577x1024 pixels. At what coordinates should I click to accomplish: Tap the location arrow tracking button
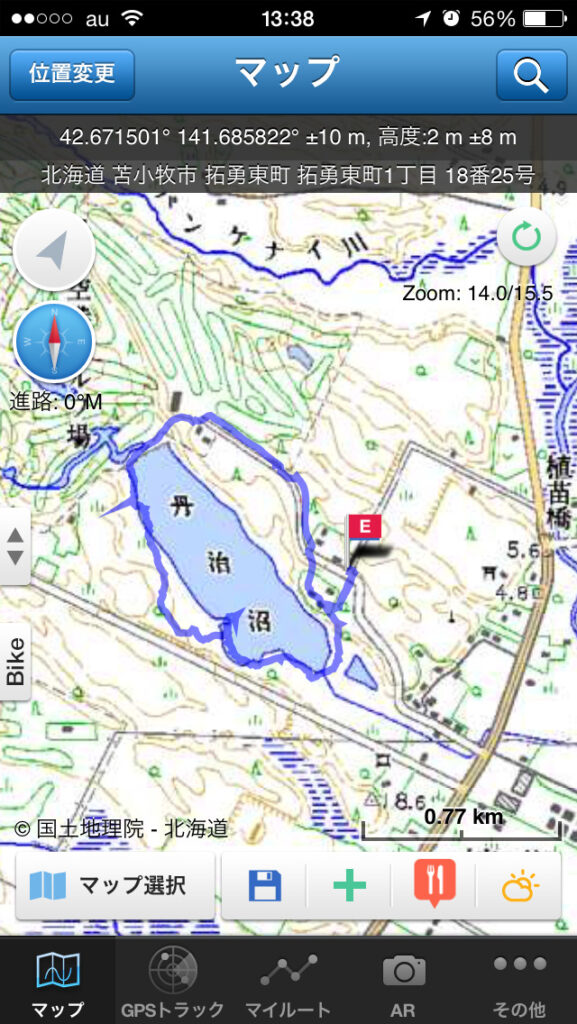pos(54,251)
